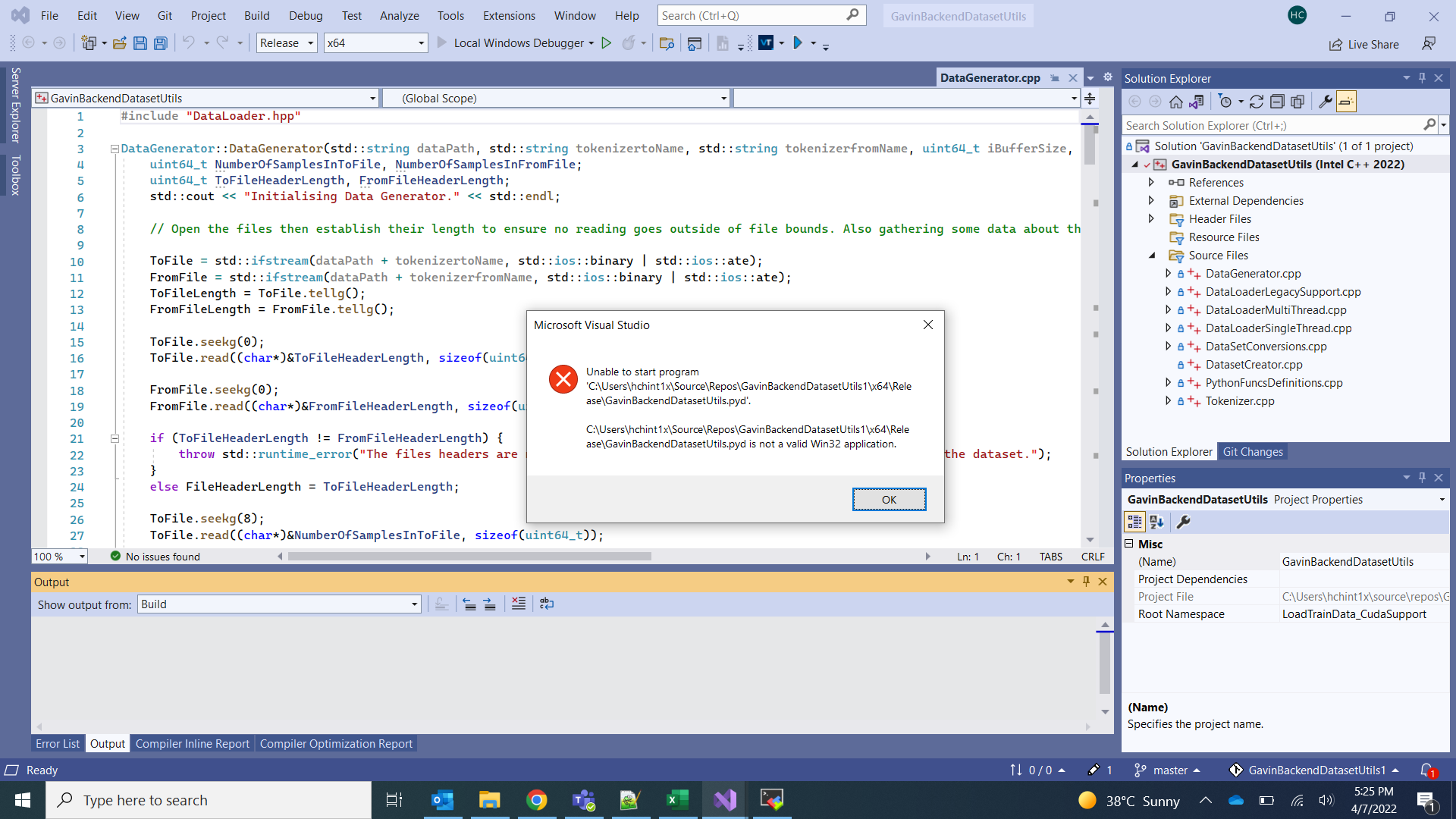Switch to the Git Changes tab
Screen dimensions: 1456x819
(x=1253, y=451)
